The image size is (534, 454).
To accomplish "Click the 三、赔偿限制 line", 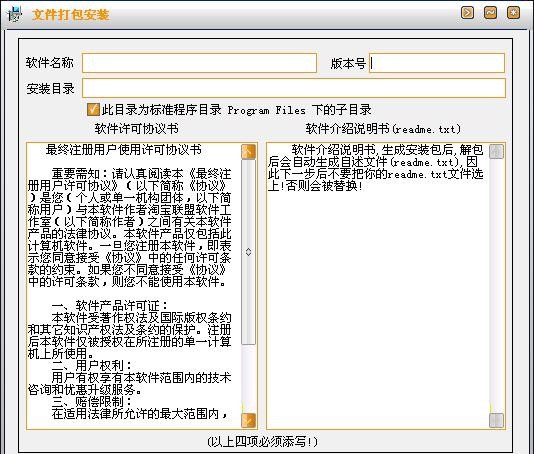I will click(92, 401).
